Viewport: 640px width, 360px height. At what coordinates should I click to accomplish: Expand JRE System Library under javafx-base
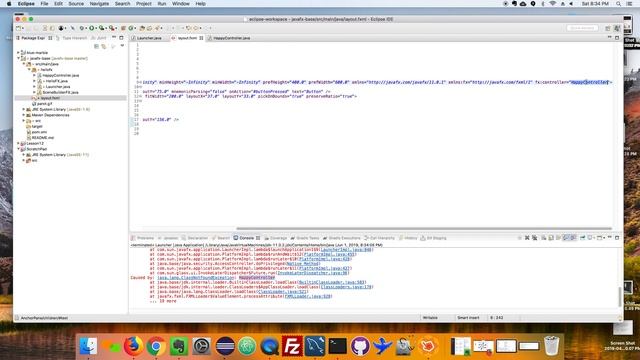click(x=24, y=109)
